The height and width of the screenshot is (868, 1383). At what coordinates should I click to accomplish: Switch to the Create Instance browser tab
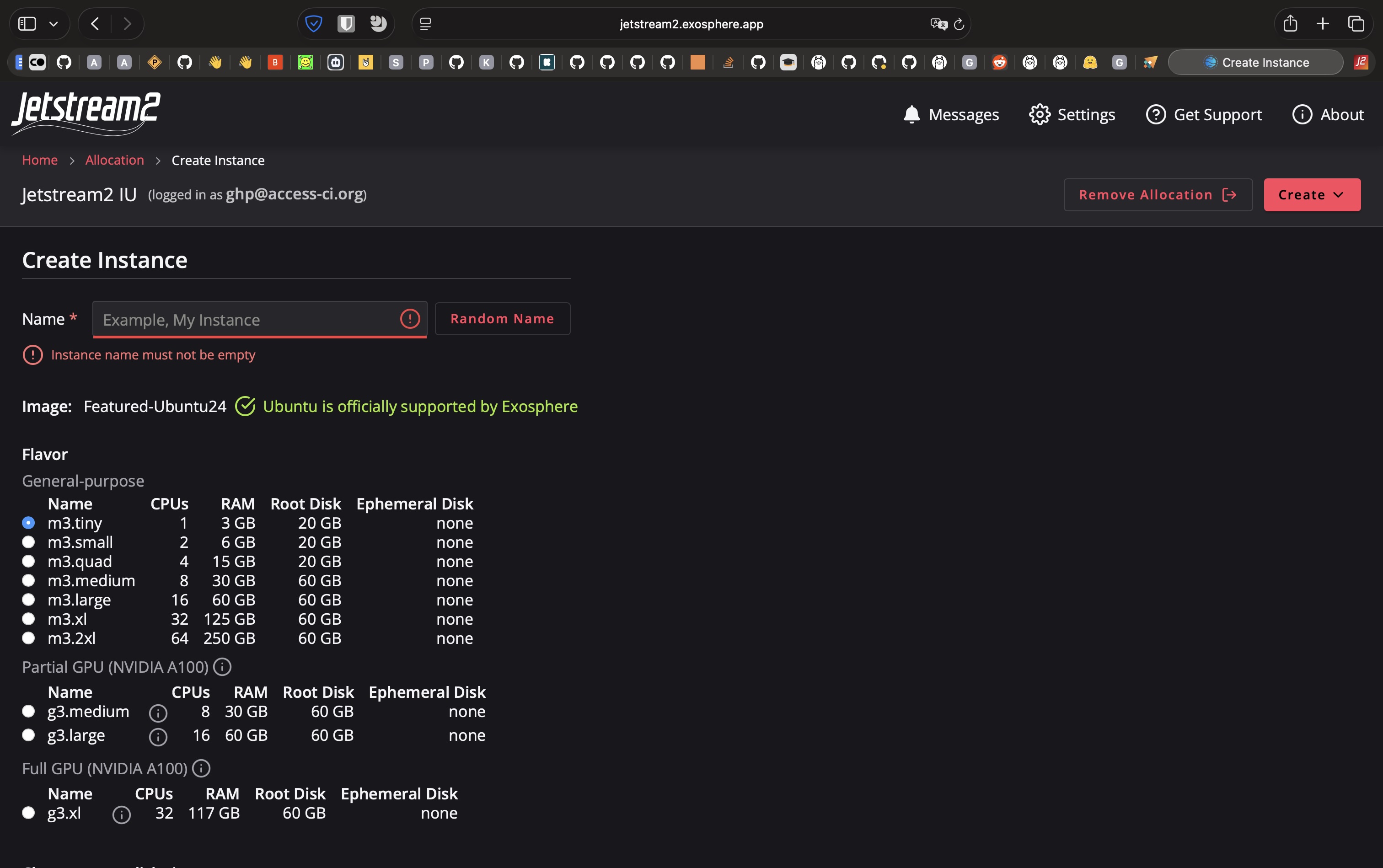[x=1255, y=62]
